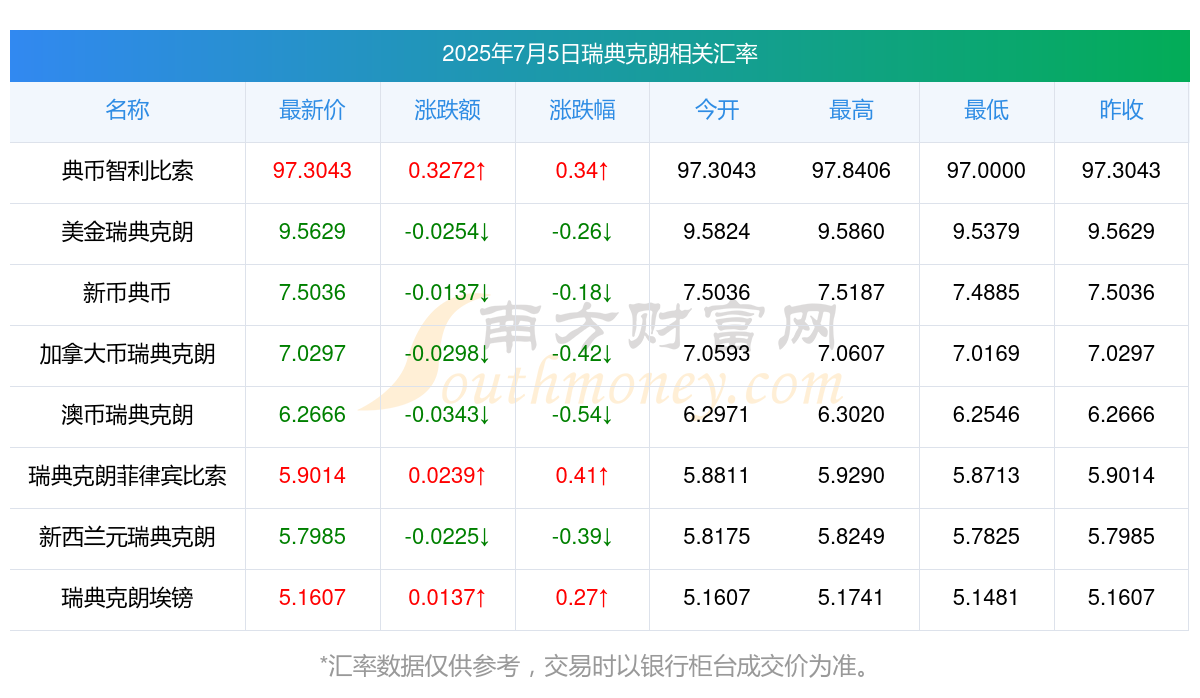The image size is (1200, 698).
Task: Click the high value 9.5860
Action: (x=851, y=232)
